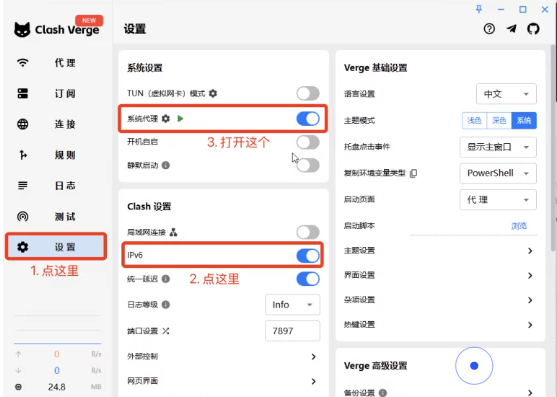Screen dimensions: 557x397
Task: Click the lines icon beside 日志
Action: (23, 186)
